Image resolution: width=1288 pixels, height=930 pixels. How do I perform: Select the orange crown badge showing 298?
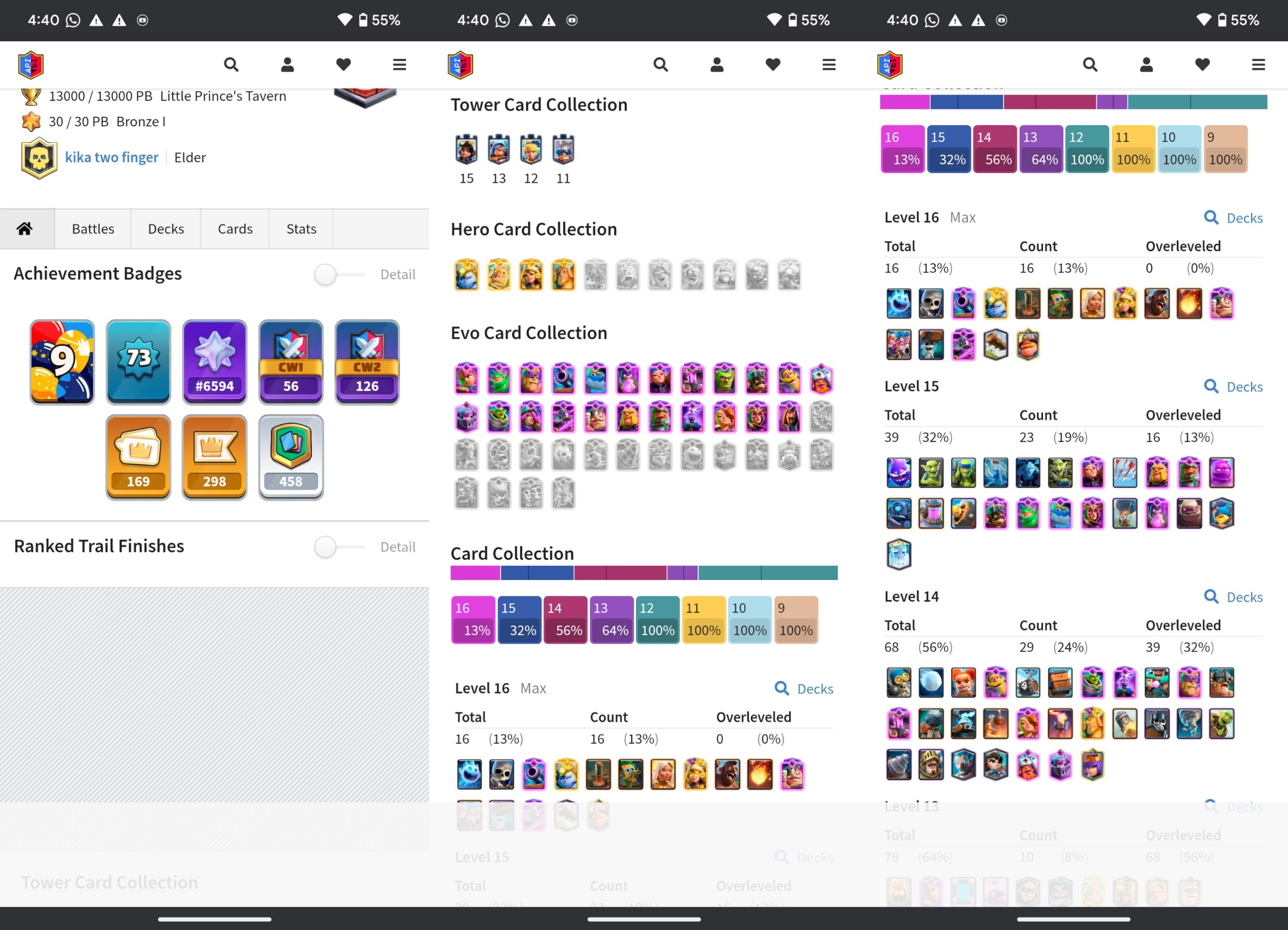pos(214,457)
